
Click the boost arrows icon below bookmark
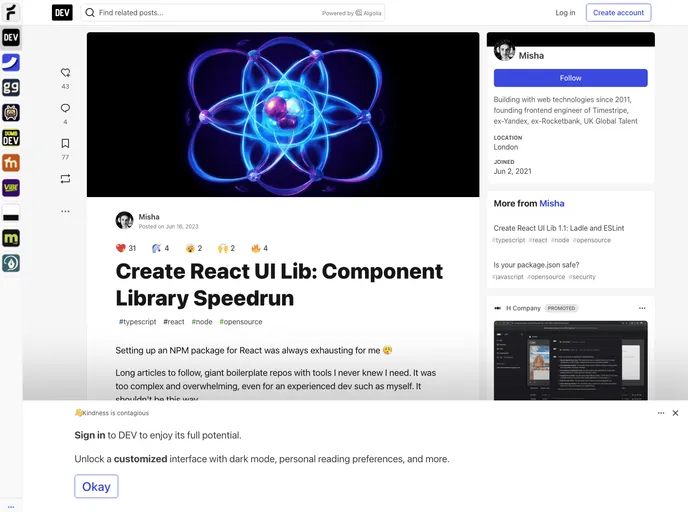(x=65, y=179)
